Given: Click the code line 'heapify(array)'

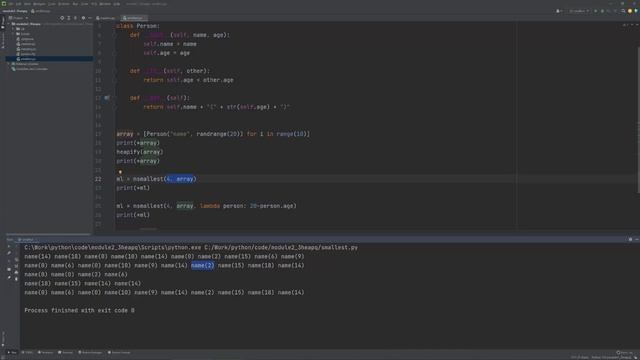Looking at the screenshot, I should pos(140,152).
